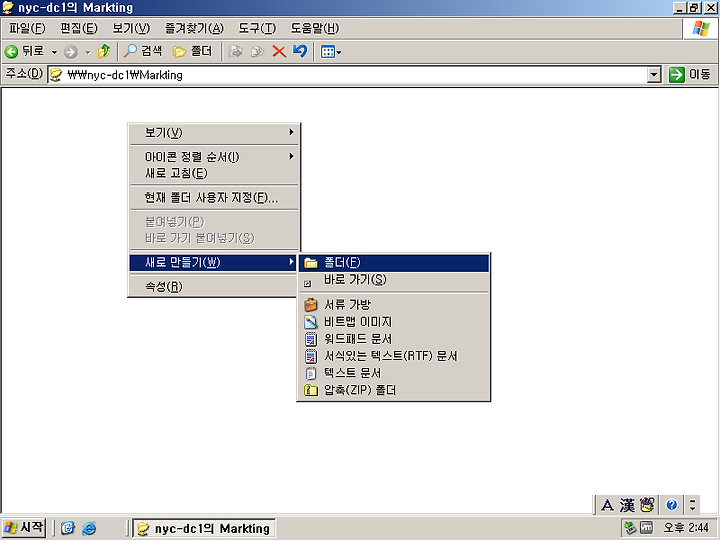720x540 pixels.
Task: Click the address field showing \\nyc-dc1\Markting
Action: click(348, 75)
